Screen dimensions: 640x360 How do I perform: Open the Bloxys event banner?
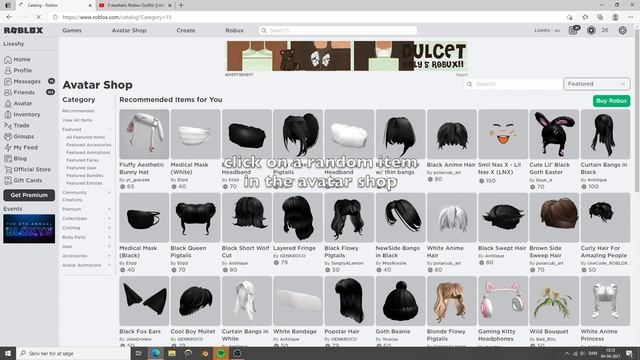29,229
